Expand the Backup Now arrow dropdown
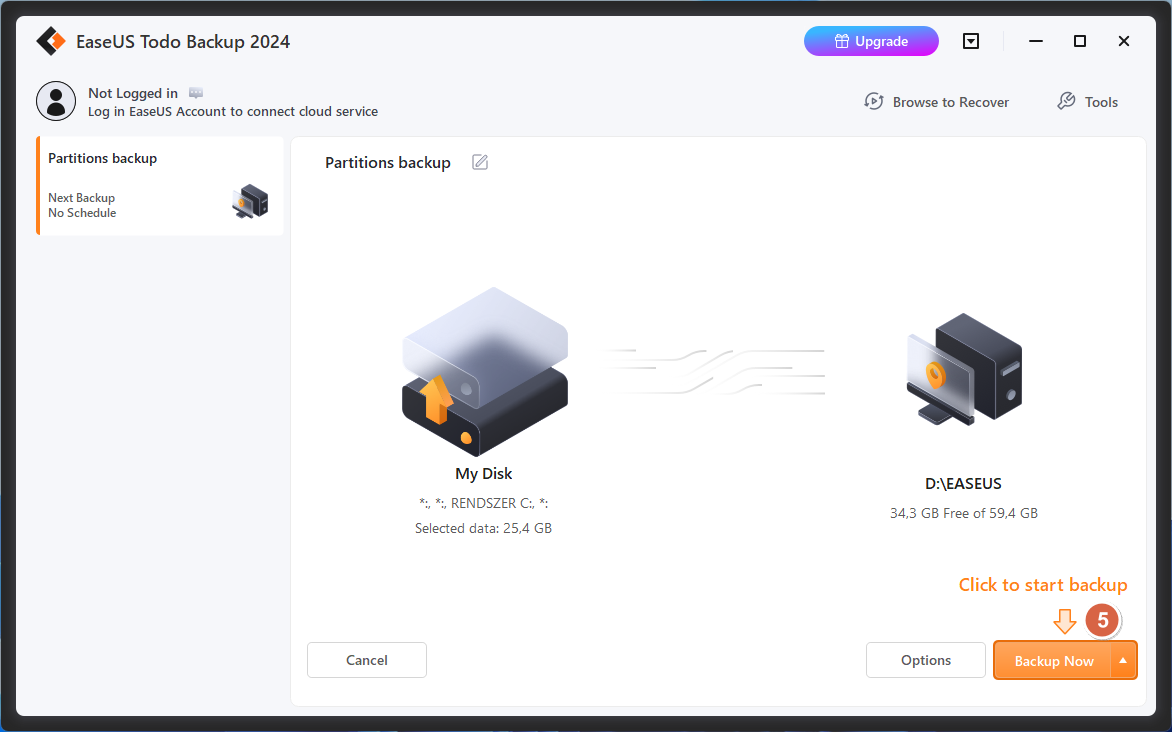 coord(1123,661)
